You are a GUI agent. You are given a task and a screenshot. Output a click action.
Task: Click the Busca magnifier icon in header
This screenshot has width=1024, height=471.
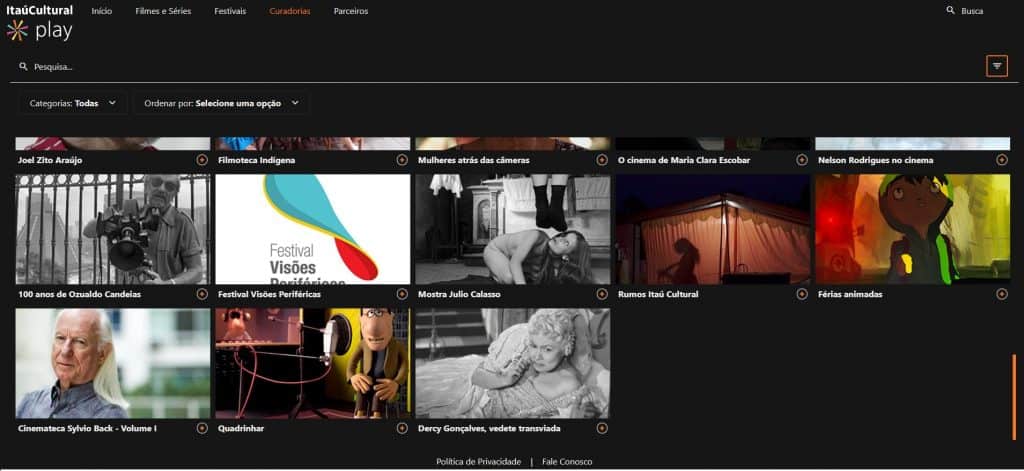(x=950, y=10)
